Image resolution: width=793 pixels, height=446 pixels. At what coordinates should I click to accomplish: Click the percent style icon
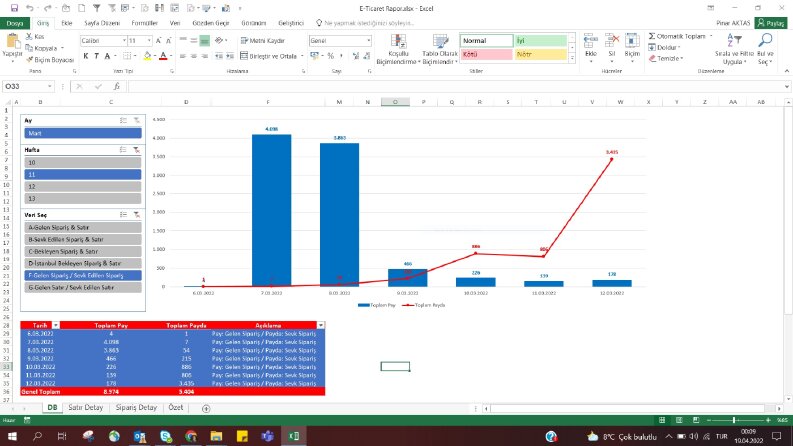point(330,56)
